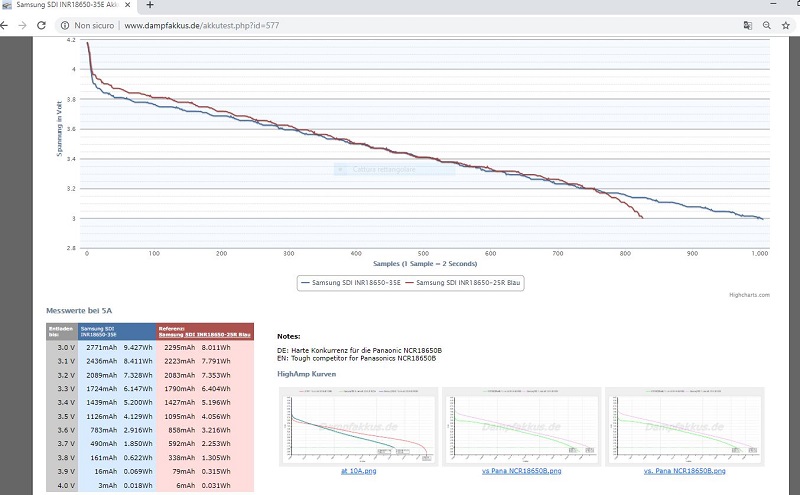Viewport: 800px width, 495px height.
Task: Close the Samsung SDI INR18650-35E tab
Action: 128,5
